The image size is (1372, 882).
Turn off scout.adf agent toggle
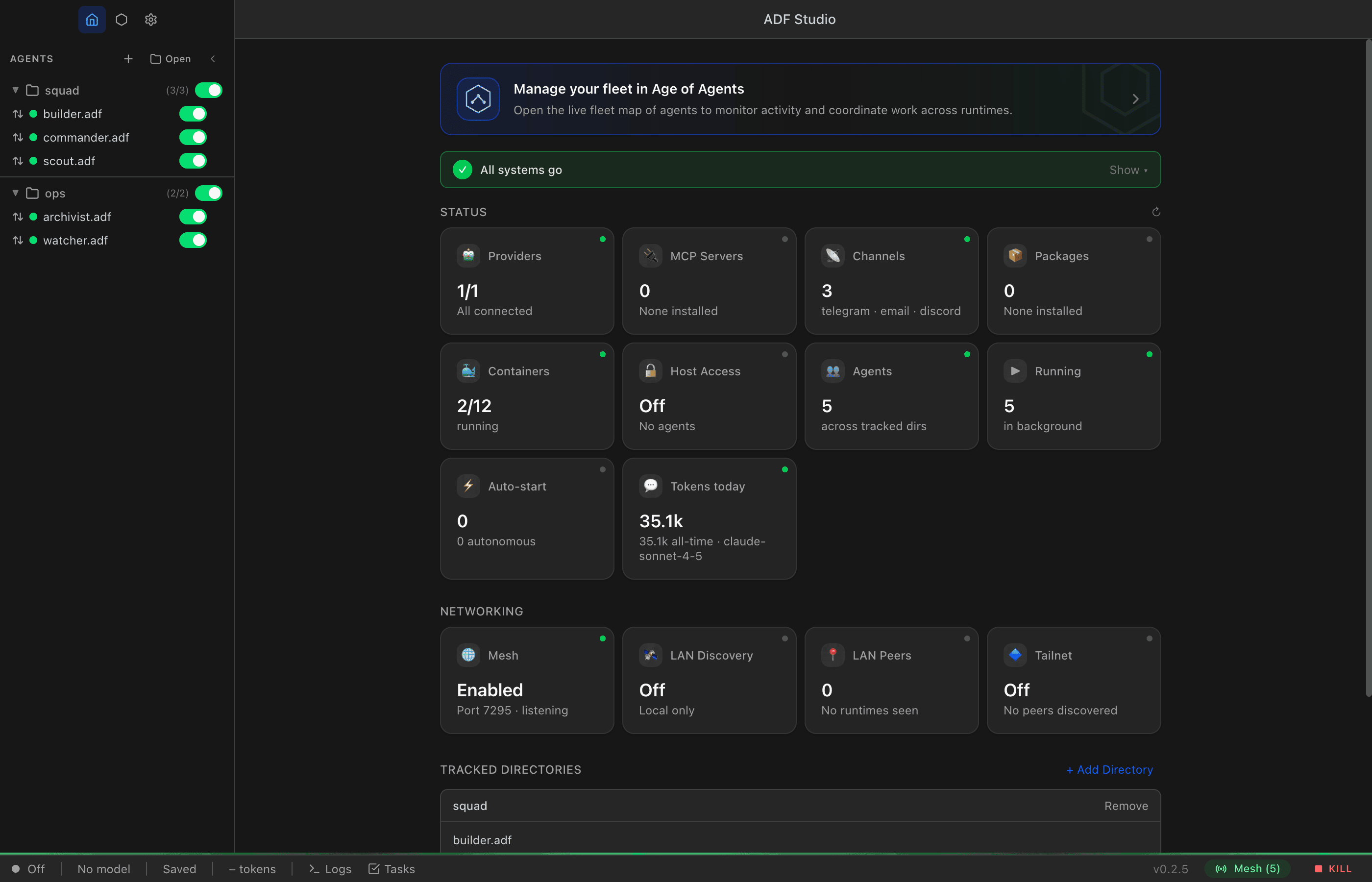pos(193,160)
